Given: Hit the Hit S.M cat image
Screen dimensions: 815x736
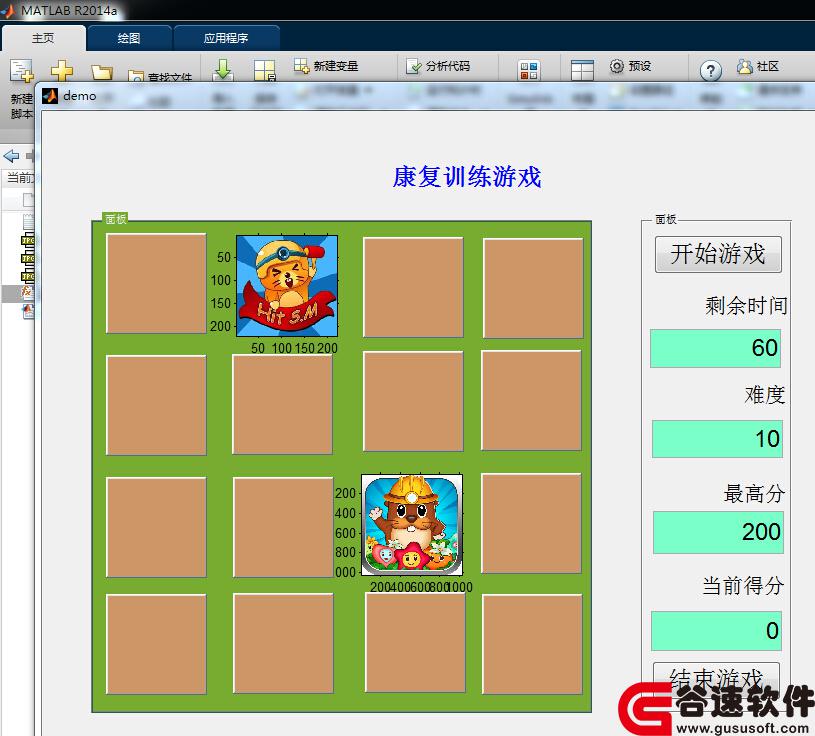Looking at the screenshot, I should coord(287,286).
